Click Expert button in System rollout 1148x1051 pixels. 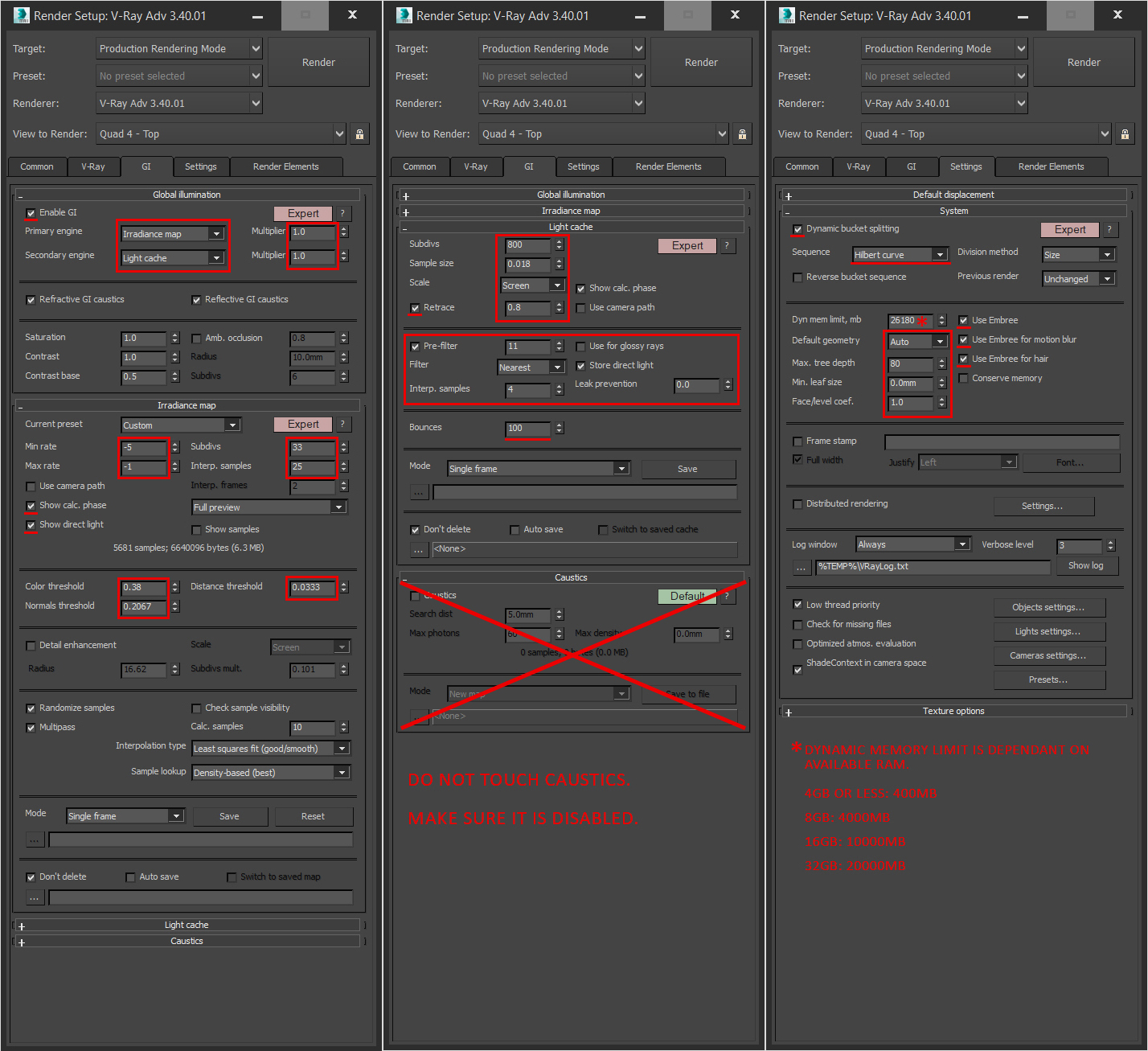pyautogui.click(x=1070, y=229)
